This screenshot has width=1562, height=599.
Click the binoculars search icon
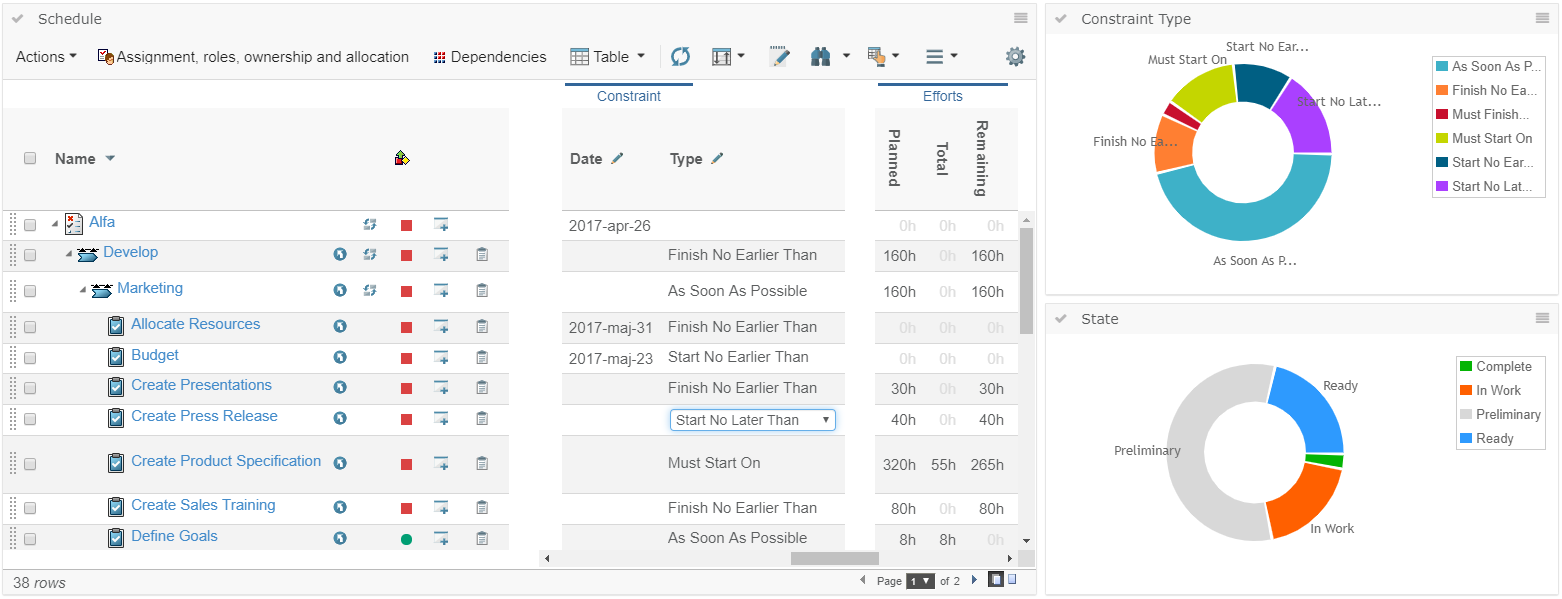point(821,57)
